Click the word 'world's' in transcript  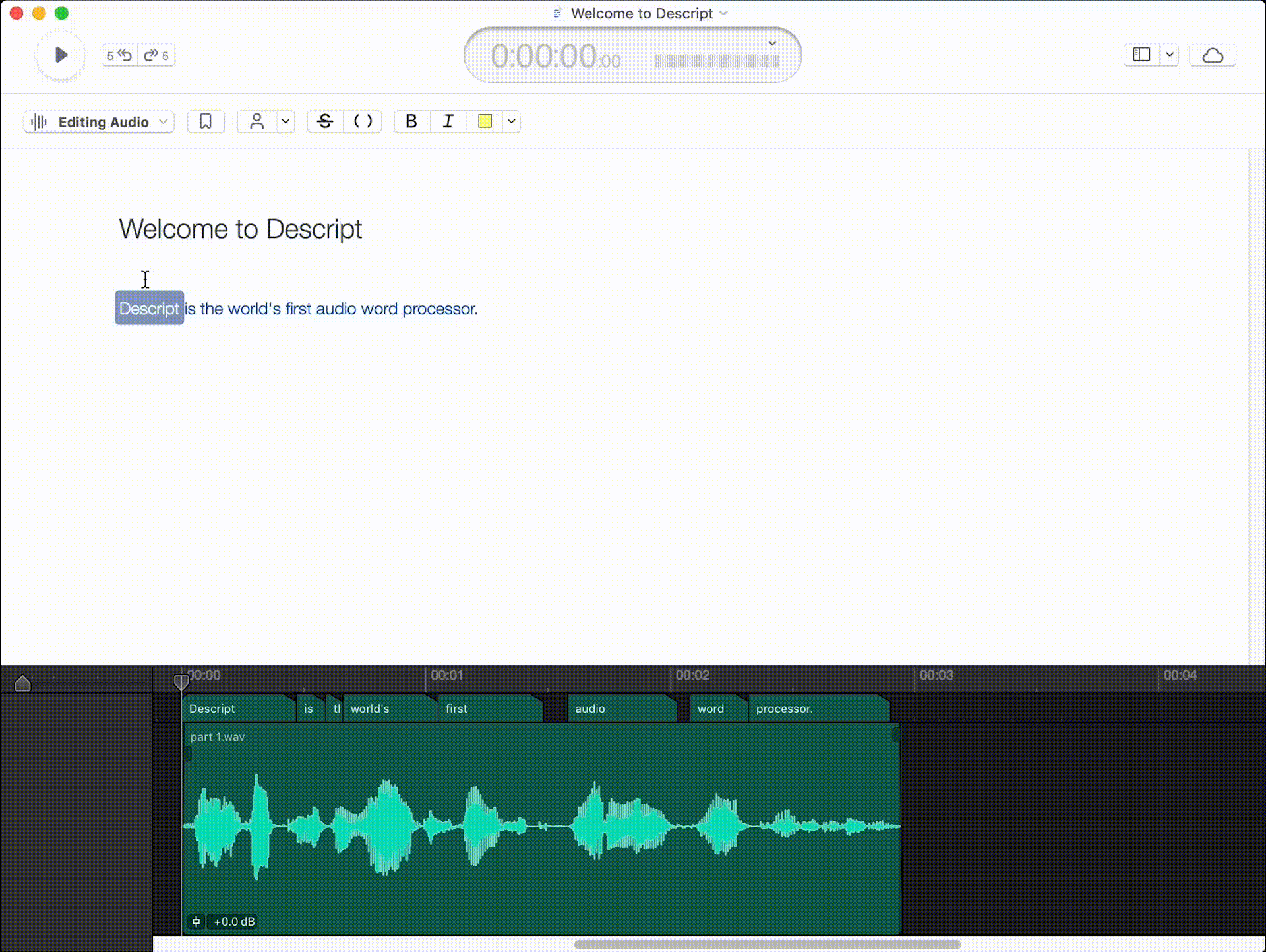click(254, 309)
